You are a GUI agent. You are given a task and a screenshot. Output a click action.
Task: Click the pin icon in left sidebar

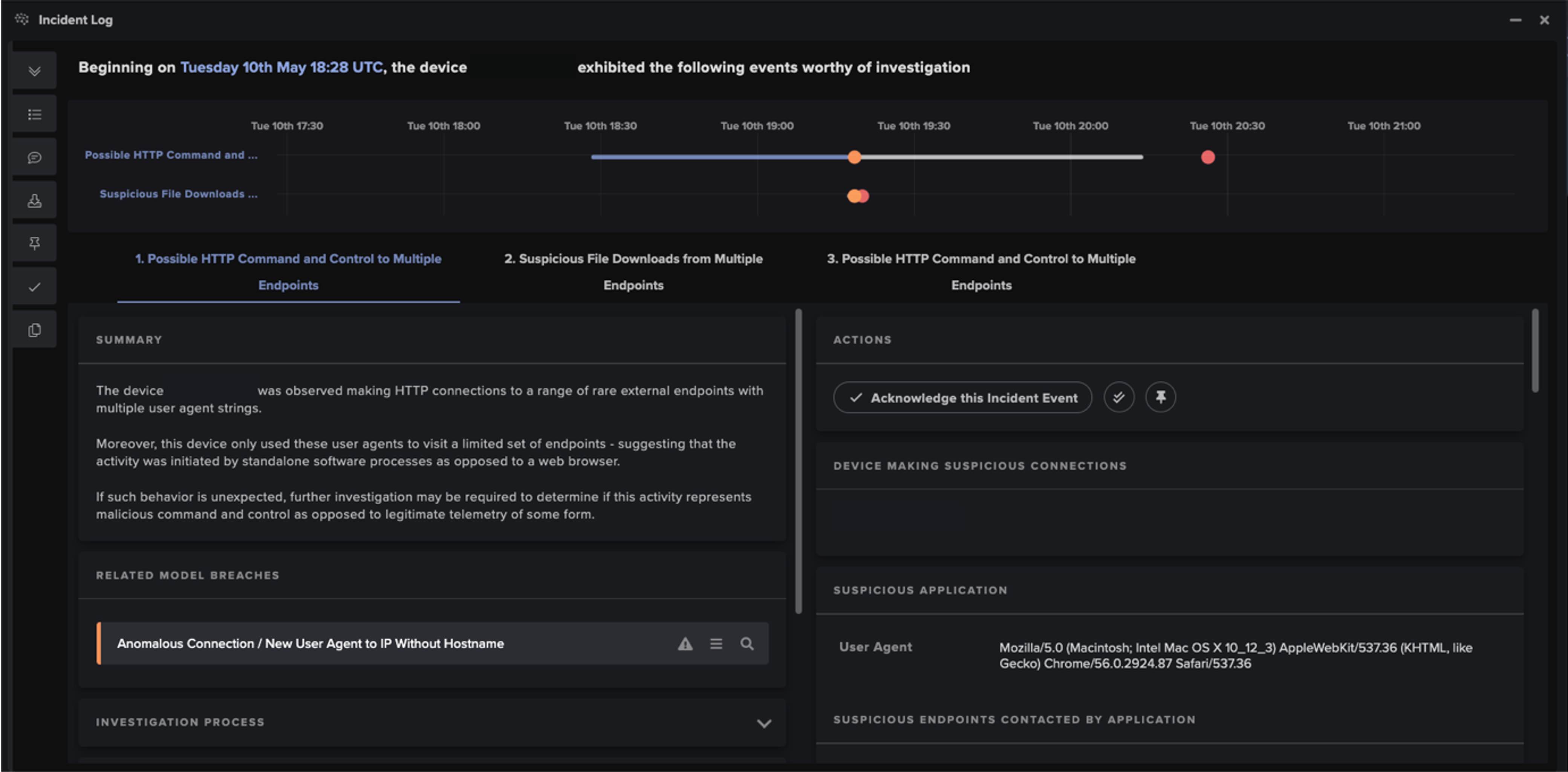coord(35,244)
